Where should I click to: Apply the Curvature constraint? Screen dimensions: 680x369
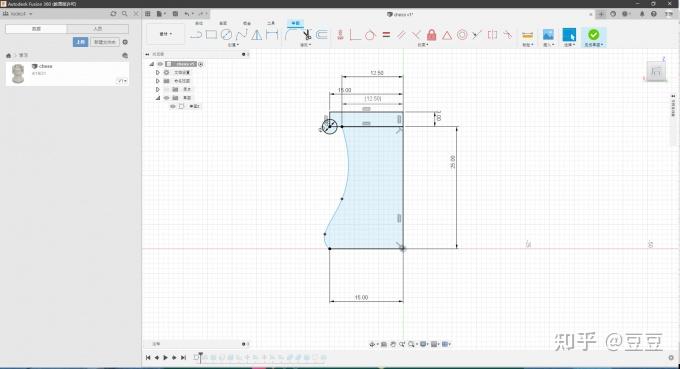click(x=507, y=35)
